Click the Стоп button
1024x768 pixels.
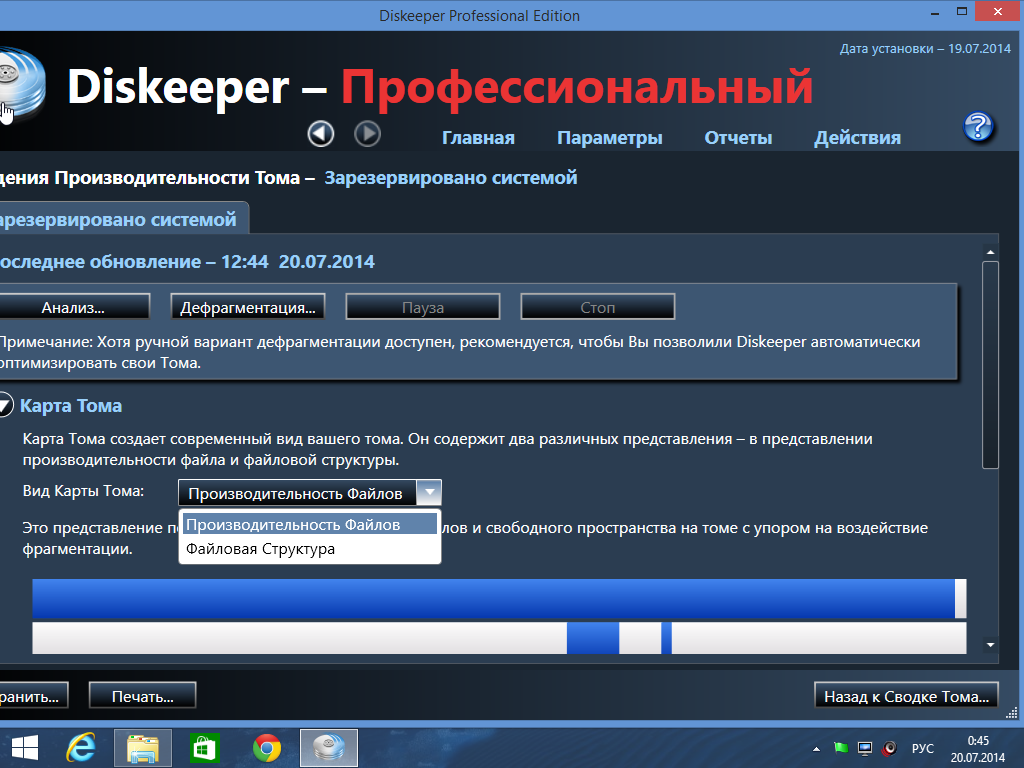(x=598, y=307)
